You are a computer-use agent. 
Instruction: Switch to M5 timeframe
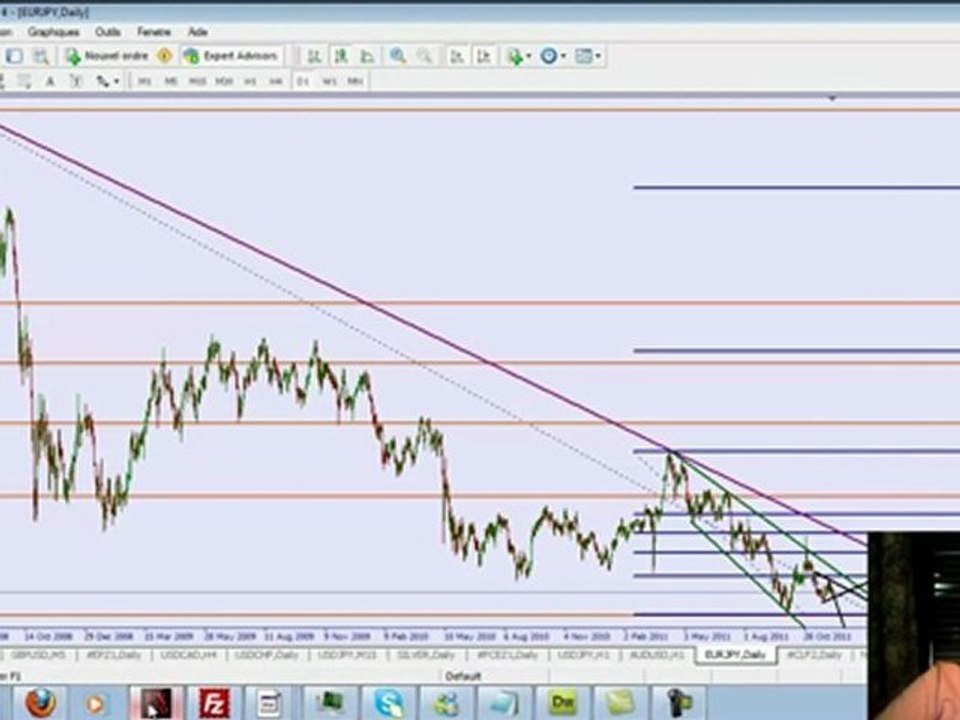click(171, 81)
